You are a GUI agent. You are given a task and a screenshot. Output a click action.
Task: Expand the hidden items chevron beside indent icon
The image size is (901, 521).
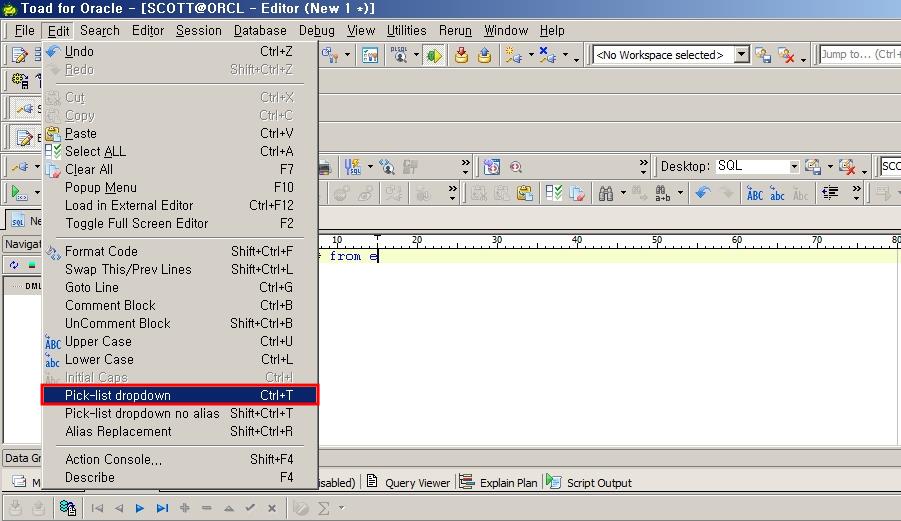point(856,193)
